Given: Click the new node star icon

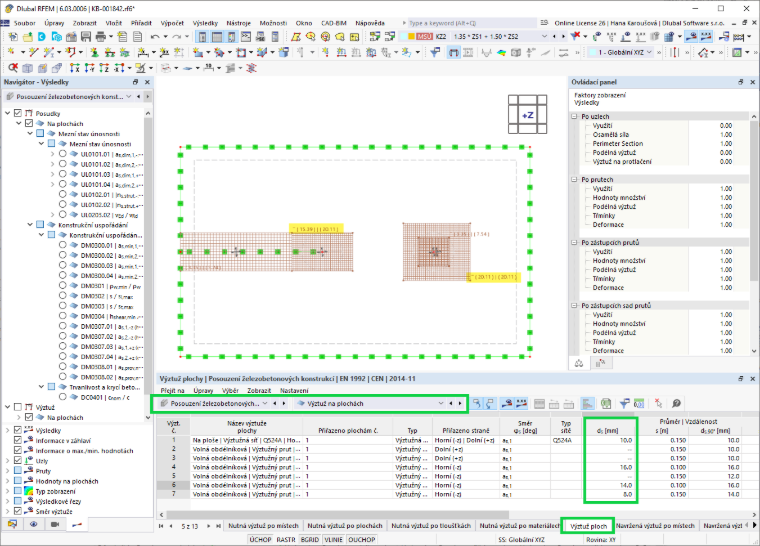Looking at the screenshot, I should point(11,52).
